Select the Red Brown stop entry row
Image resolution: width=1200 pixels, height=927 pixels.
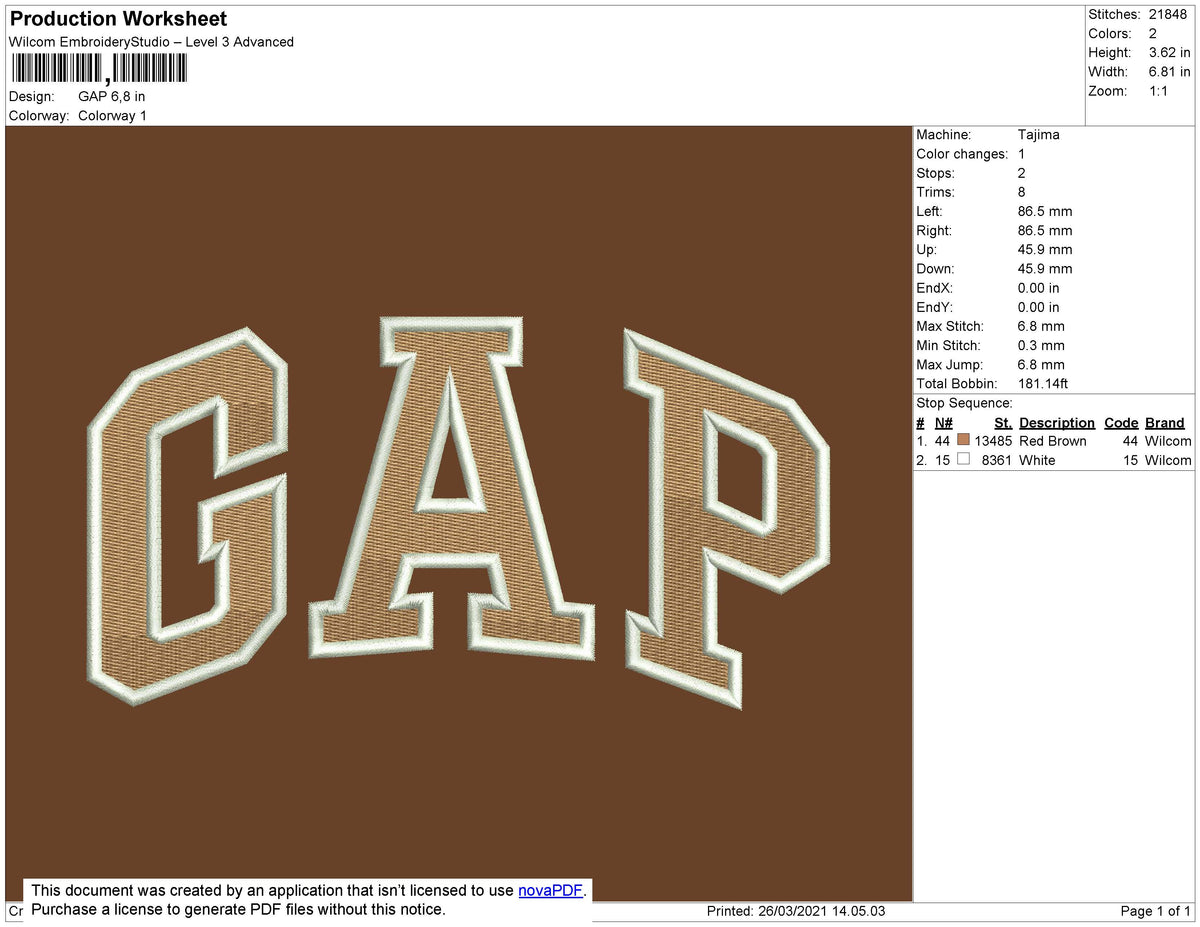click(1050, 441)
